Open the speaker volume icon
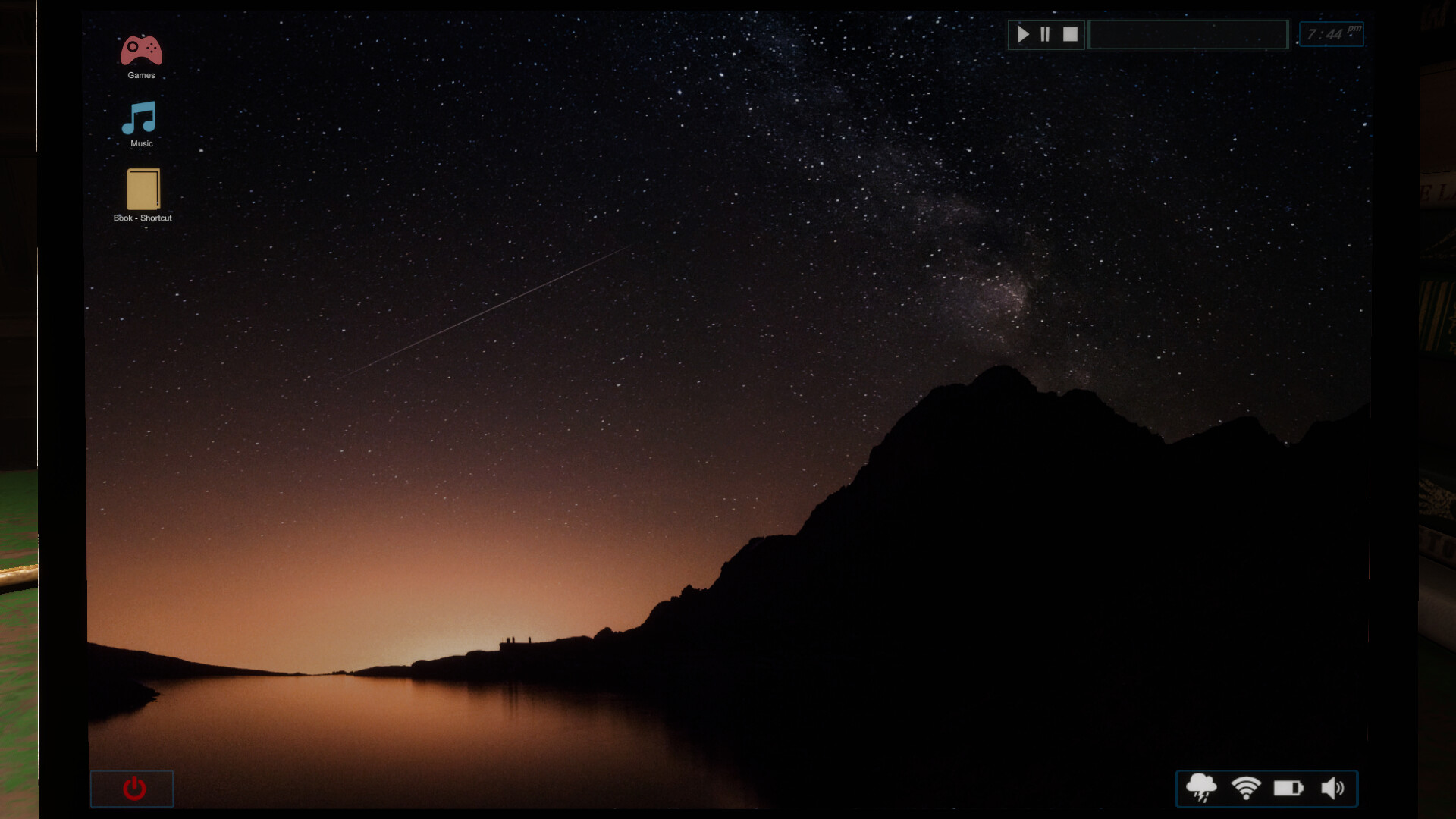 pyautogui.click(x=1333, y=789)
